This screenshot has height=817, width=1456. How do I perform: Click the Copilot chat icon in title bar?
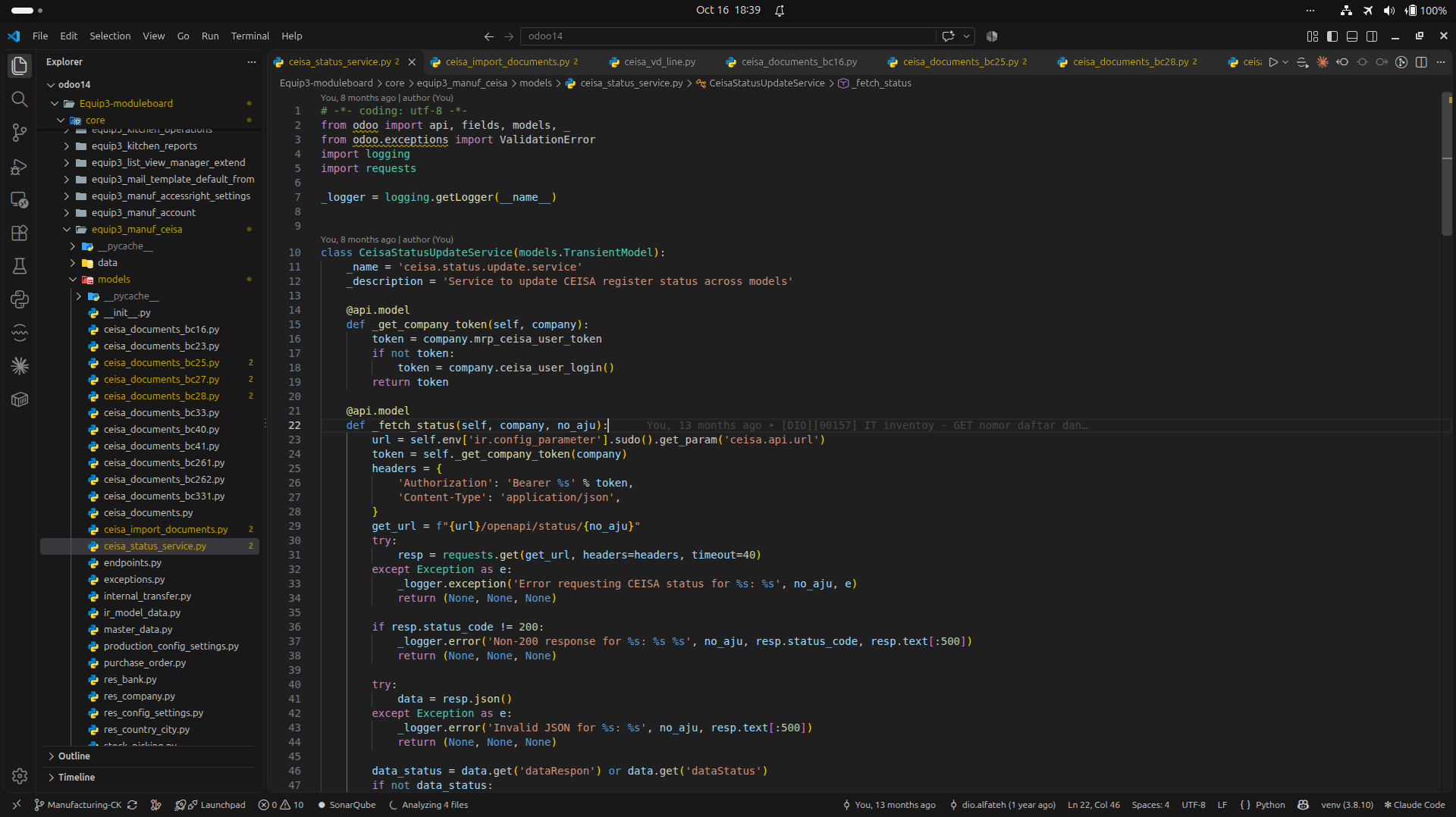[948, 36]
